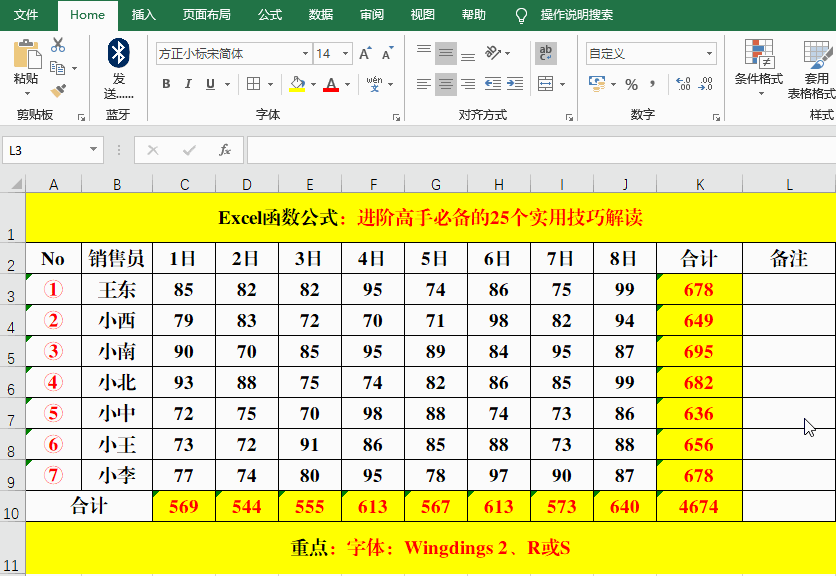The height and width of the screenshot is (576, 836).
Task: Open the 数据 ribbon tab
Action: (319, 15)
